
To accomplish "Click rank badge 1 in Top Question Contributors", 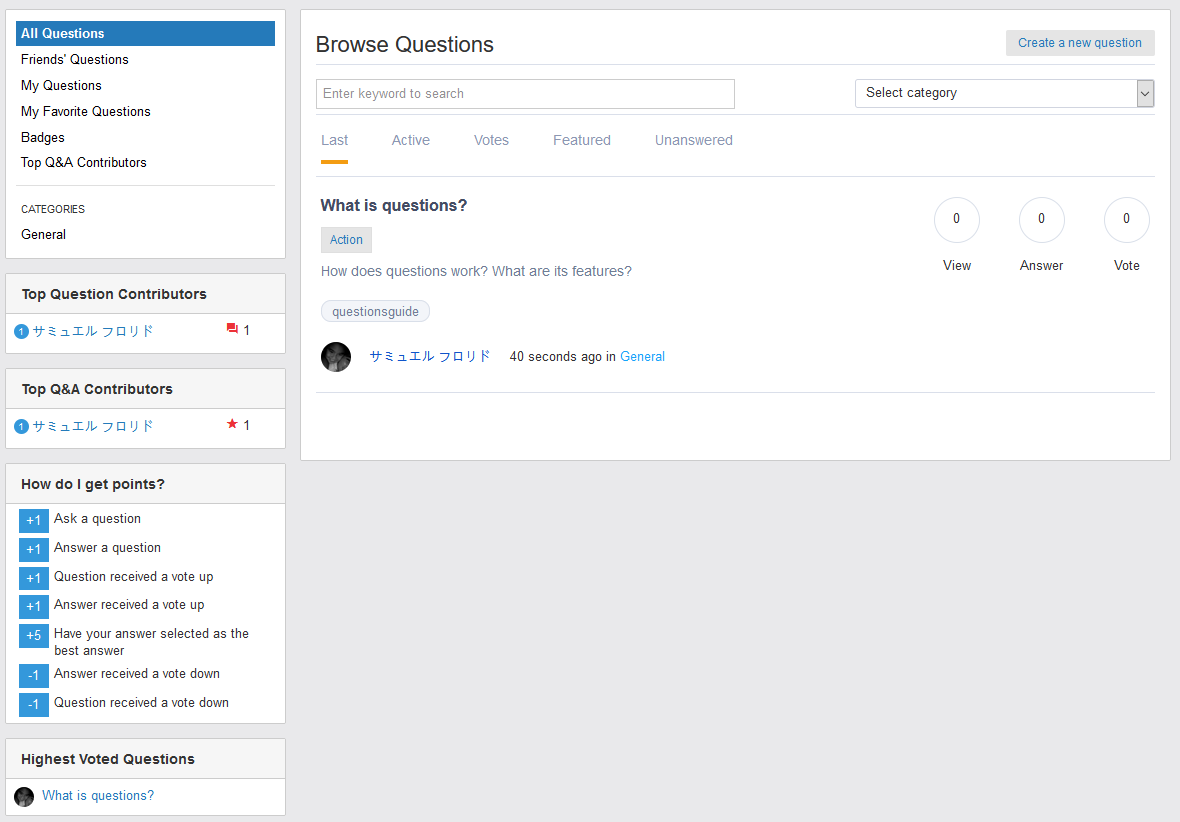I will coord(22,331).
